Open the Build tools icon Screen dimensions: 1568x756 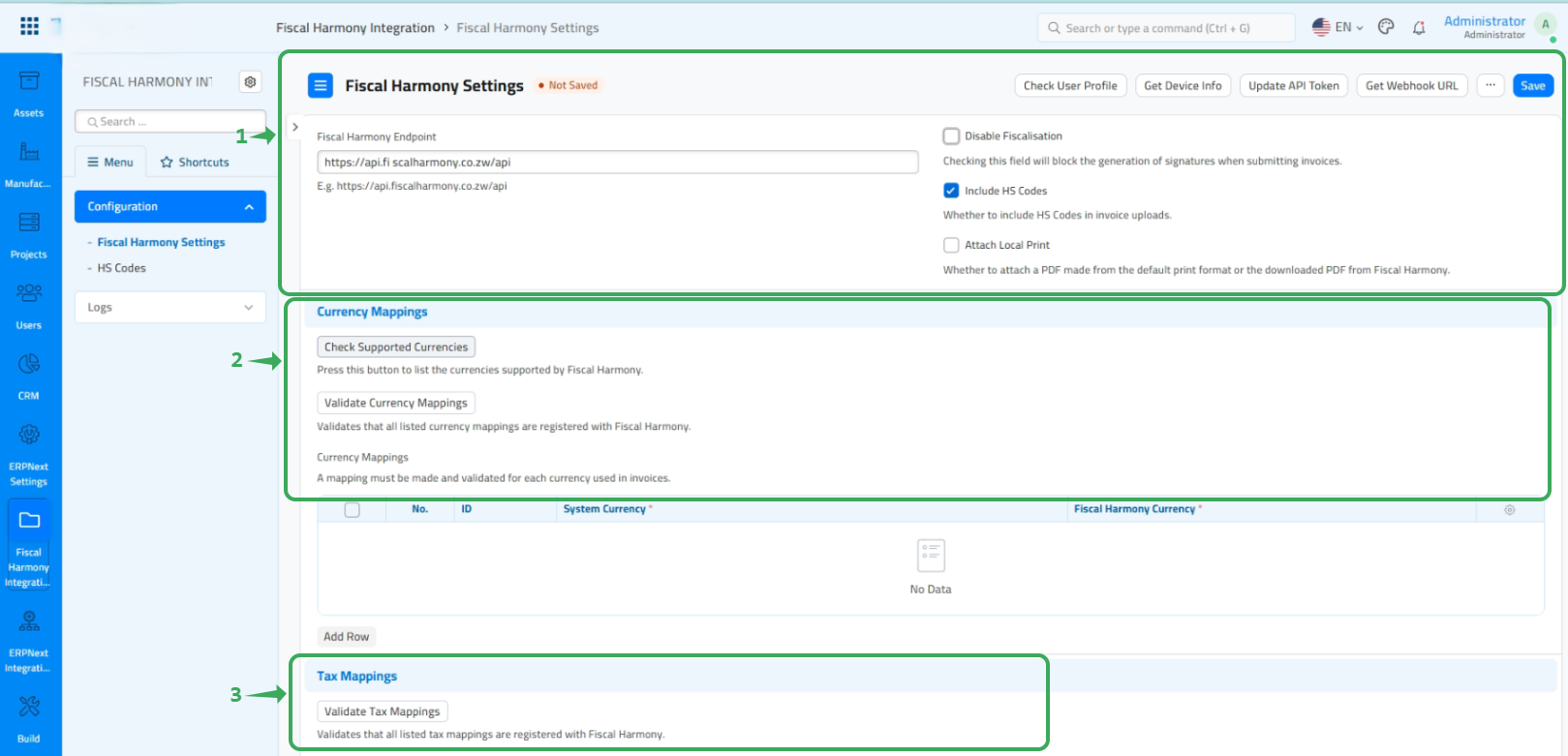[29, 707]
